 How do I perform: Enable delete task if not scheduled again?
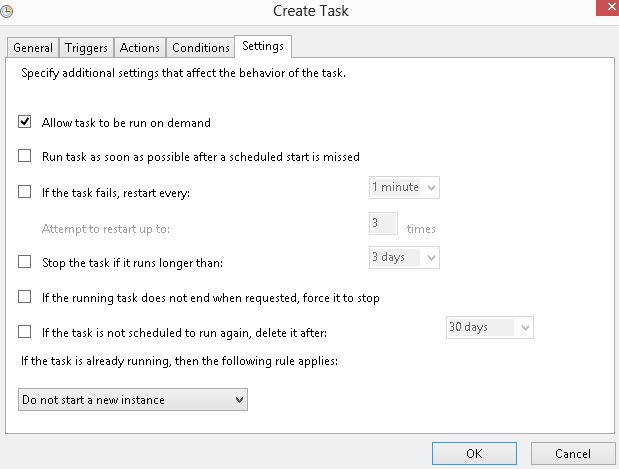[25, 332]
